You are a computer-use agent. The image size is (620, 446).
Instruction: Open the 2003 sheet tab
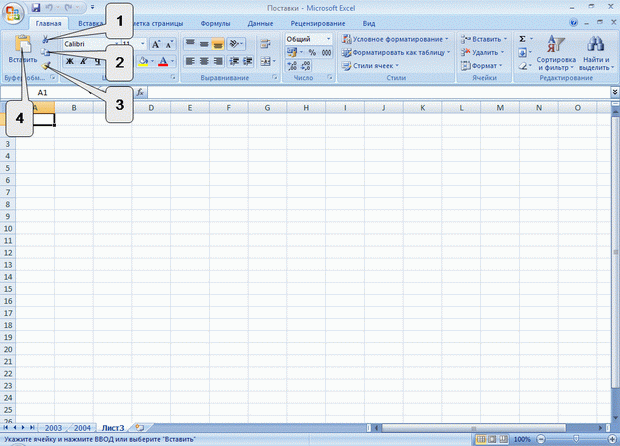point(53,428)
